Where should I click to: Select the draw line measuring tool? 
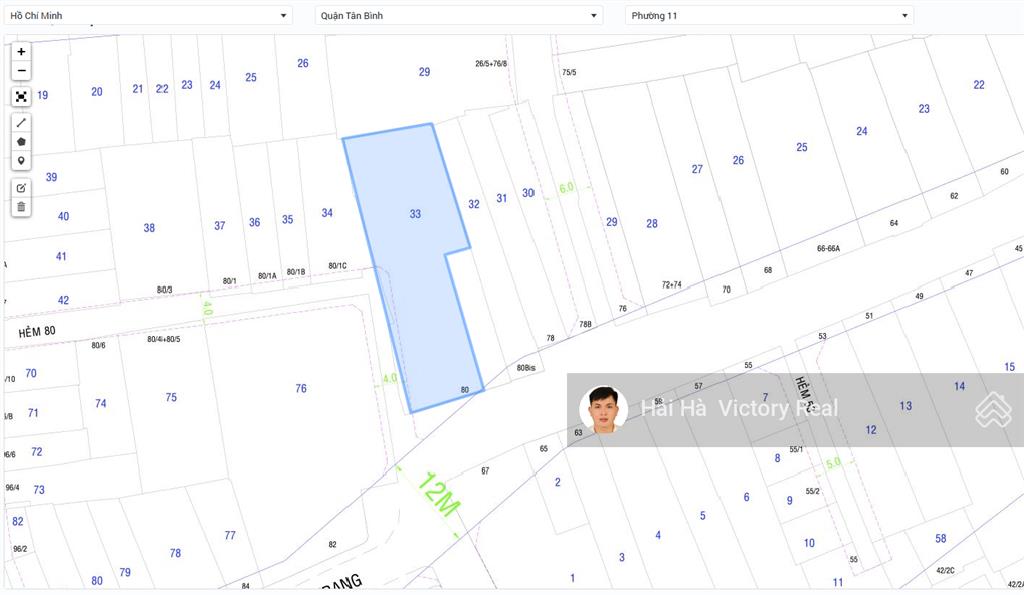(x=21, y=122)
